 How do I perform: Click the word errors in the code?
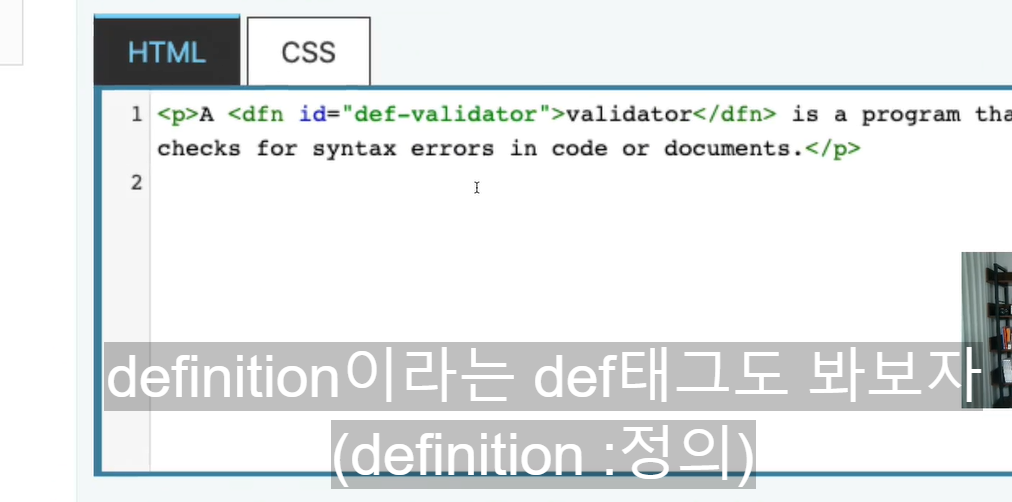[452, 149]
